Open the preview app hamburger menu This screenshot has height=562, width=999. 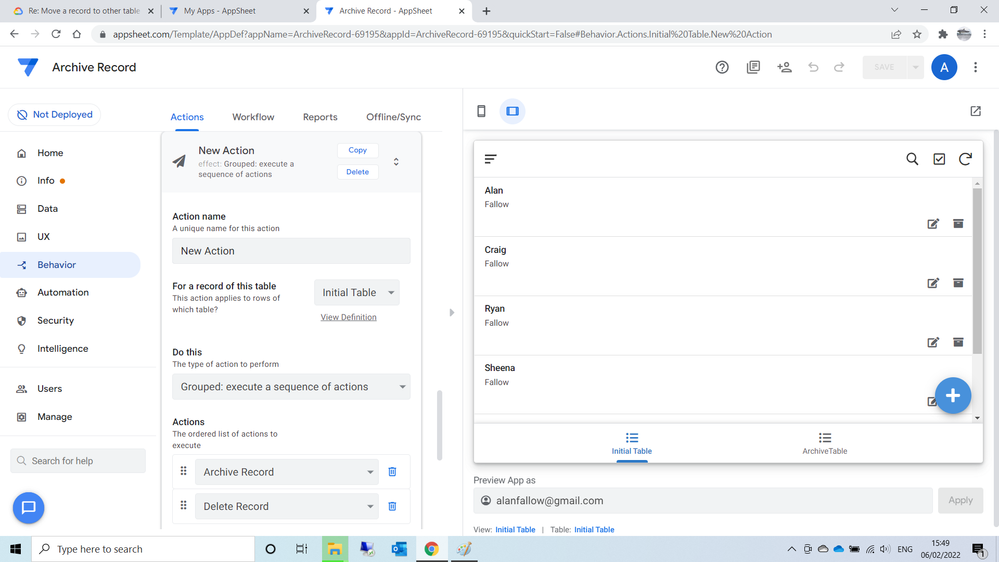pyautogui.click(x=491, y=159)
